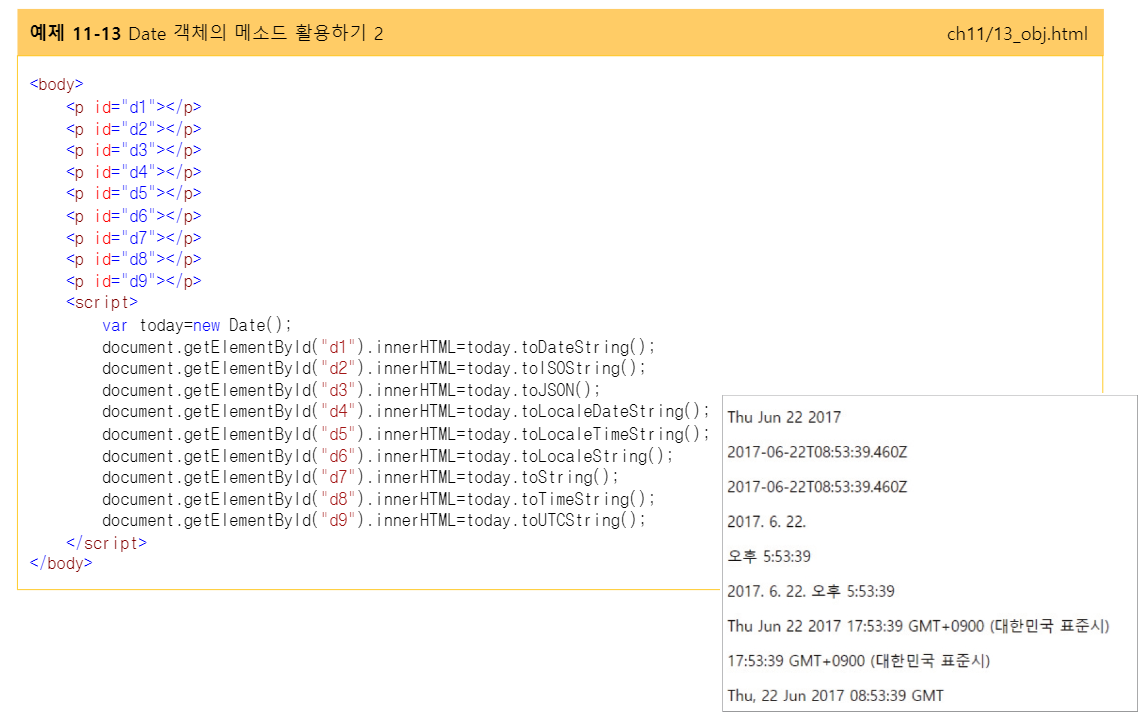
Task: Click the toTimeString() code line
Action: click(x=378, y=499)
